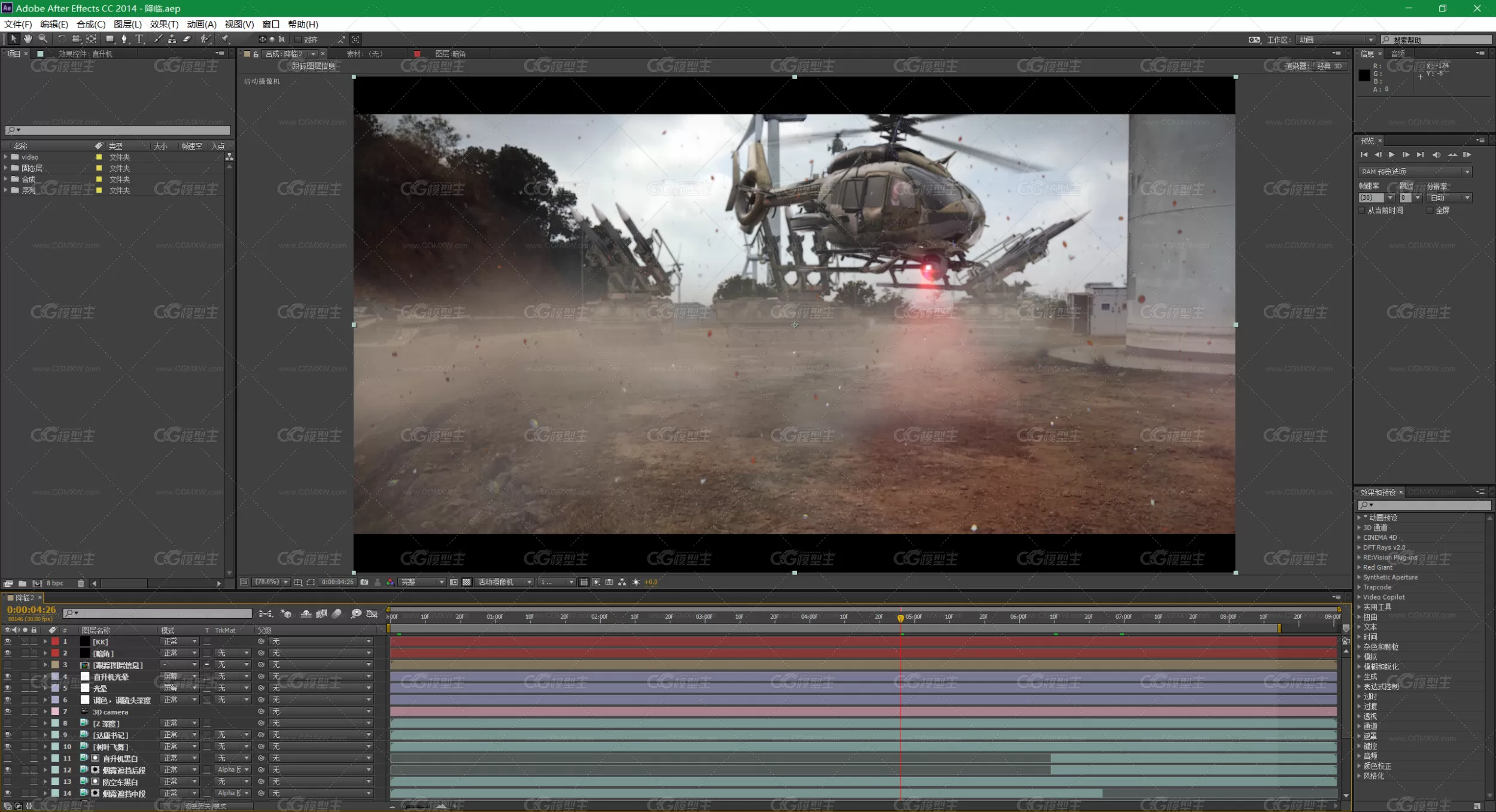This screenshot has height=812, width=1496.
Task: Toggle motion blur switch in timeline header
Action: [x=337, y=614]
